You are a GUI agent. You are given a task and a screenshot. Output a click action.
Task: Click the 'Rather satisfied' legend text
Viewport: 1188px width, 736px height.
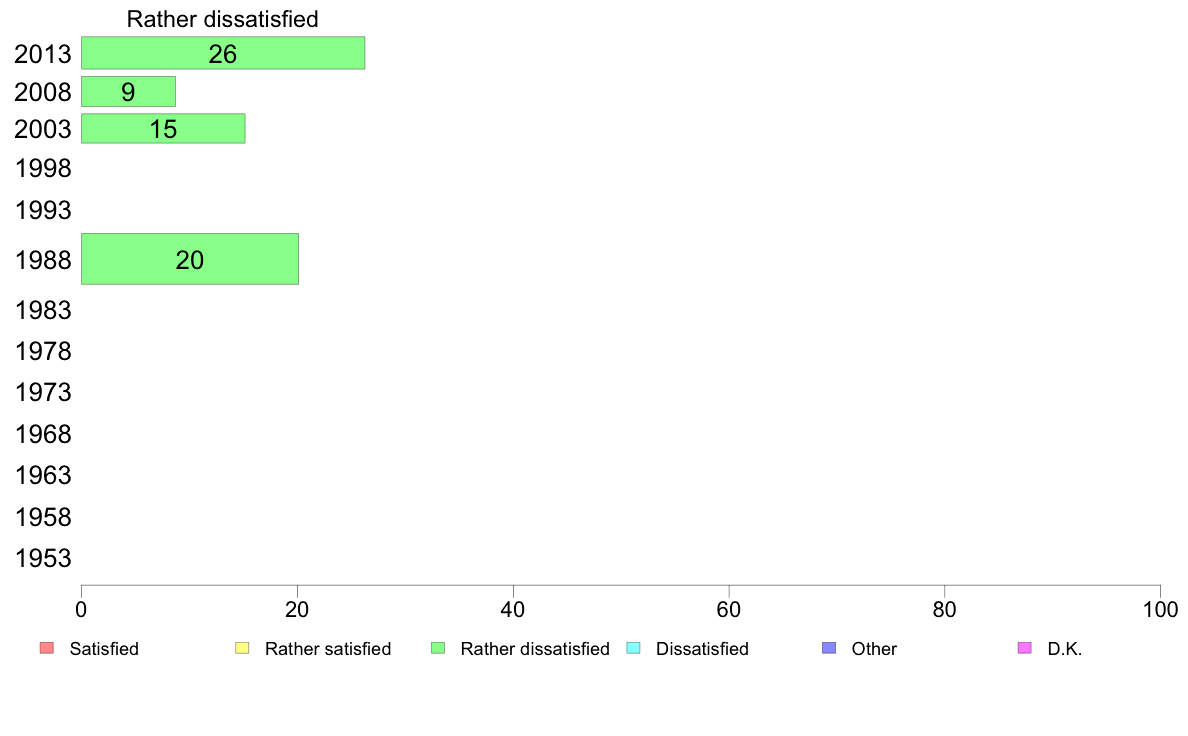(x=328, y=649)
